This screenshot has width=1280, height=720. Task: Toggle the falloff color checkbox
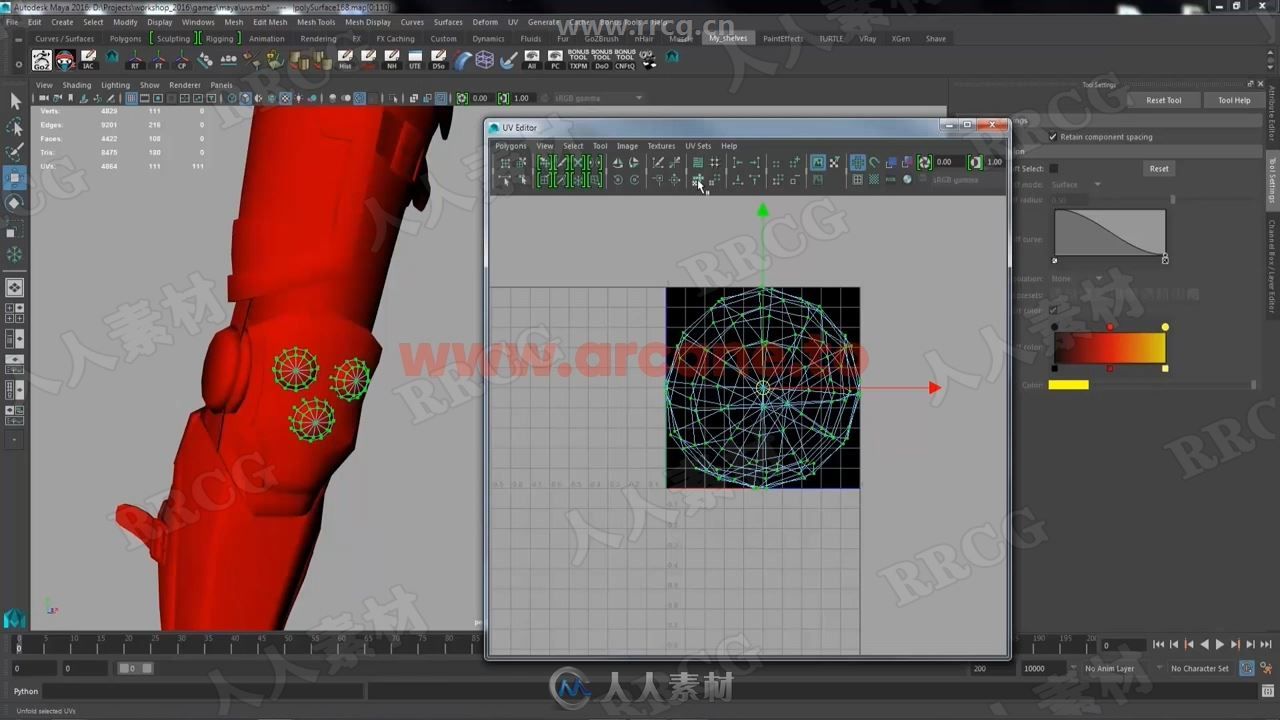click(x=1053, y=310)
